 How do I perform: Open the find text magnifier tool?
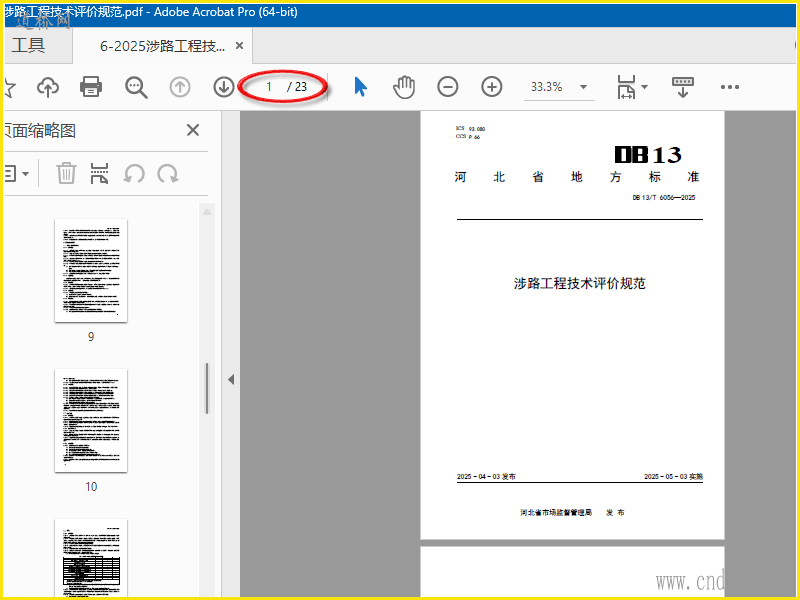136,87
